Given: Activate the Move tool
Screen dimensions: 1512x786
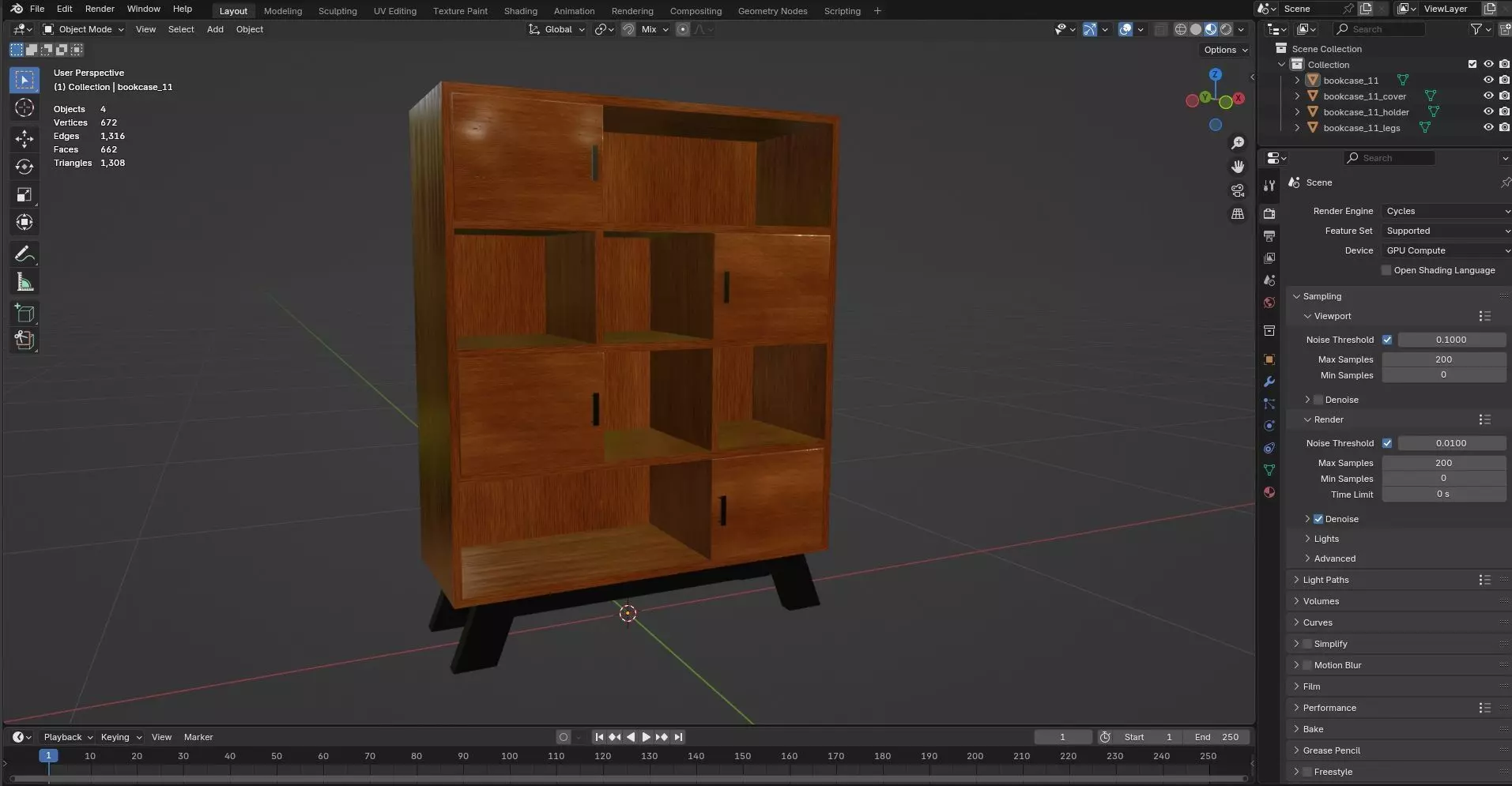Looking at the screenshot, I should (25, 139).
